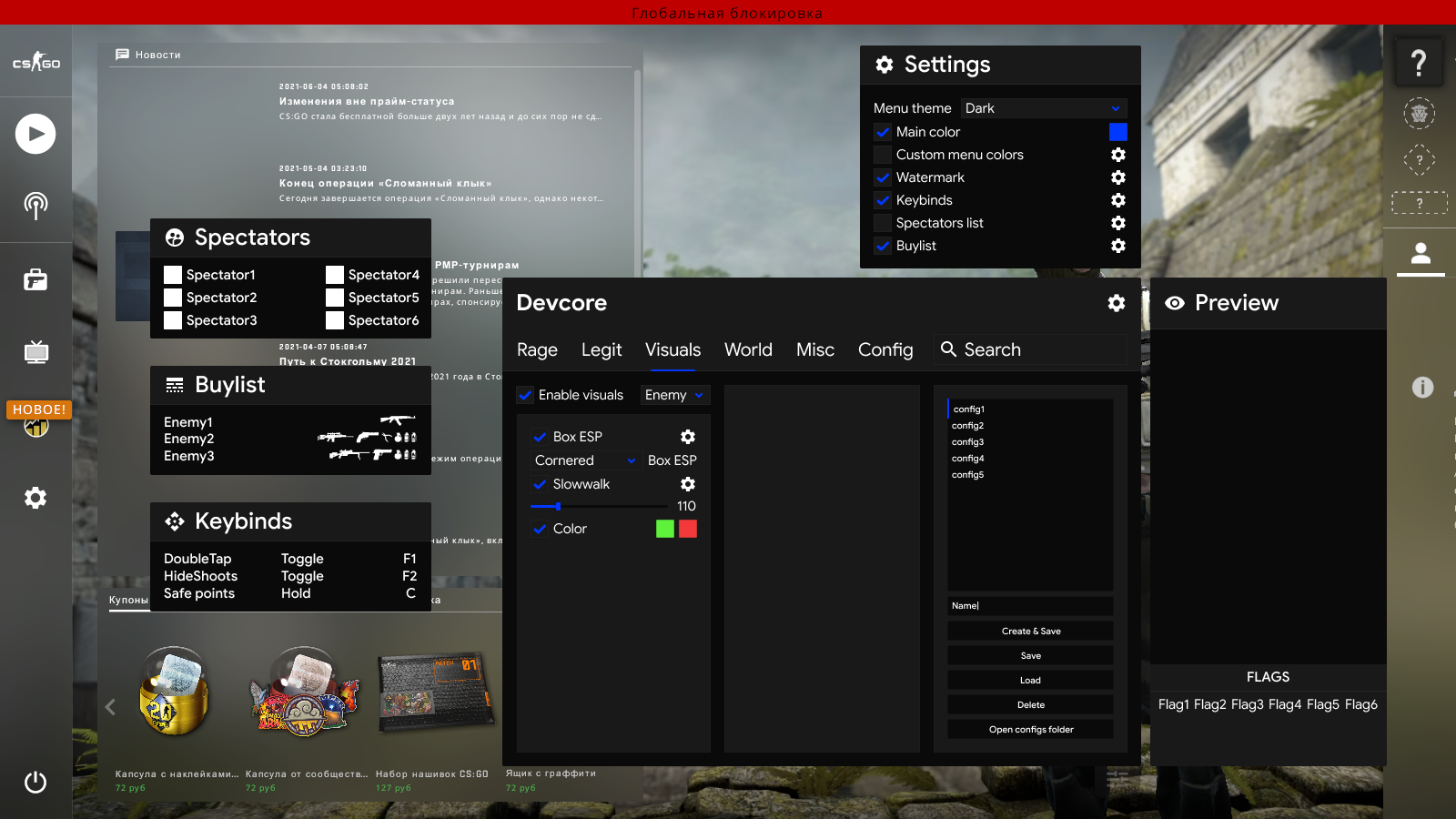
Task: Open the Slowwalk options gear
Action: coord(688,484)
